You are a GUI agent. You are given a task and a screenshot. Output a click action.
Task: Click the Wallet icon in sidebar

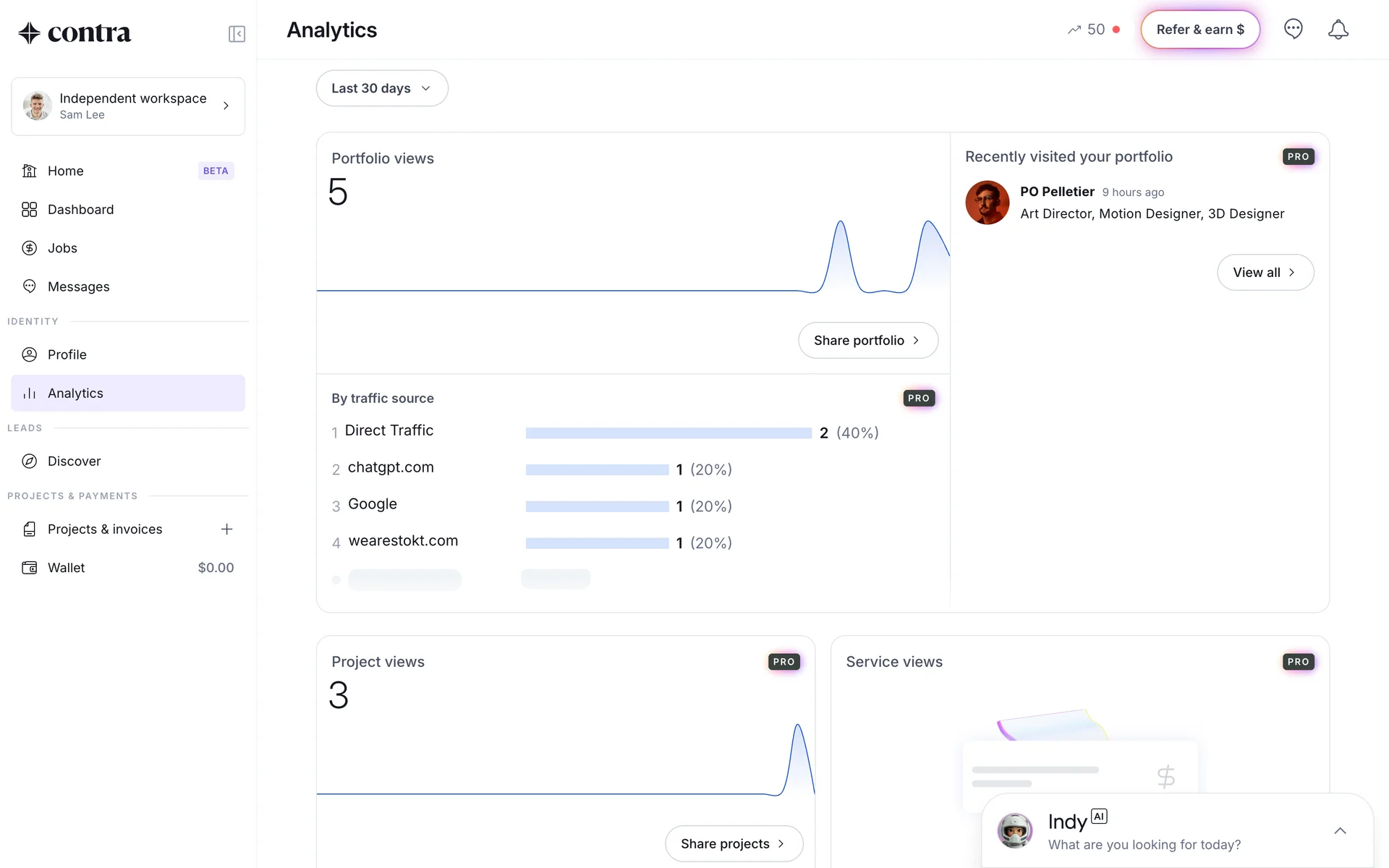[29, 568]
